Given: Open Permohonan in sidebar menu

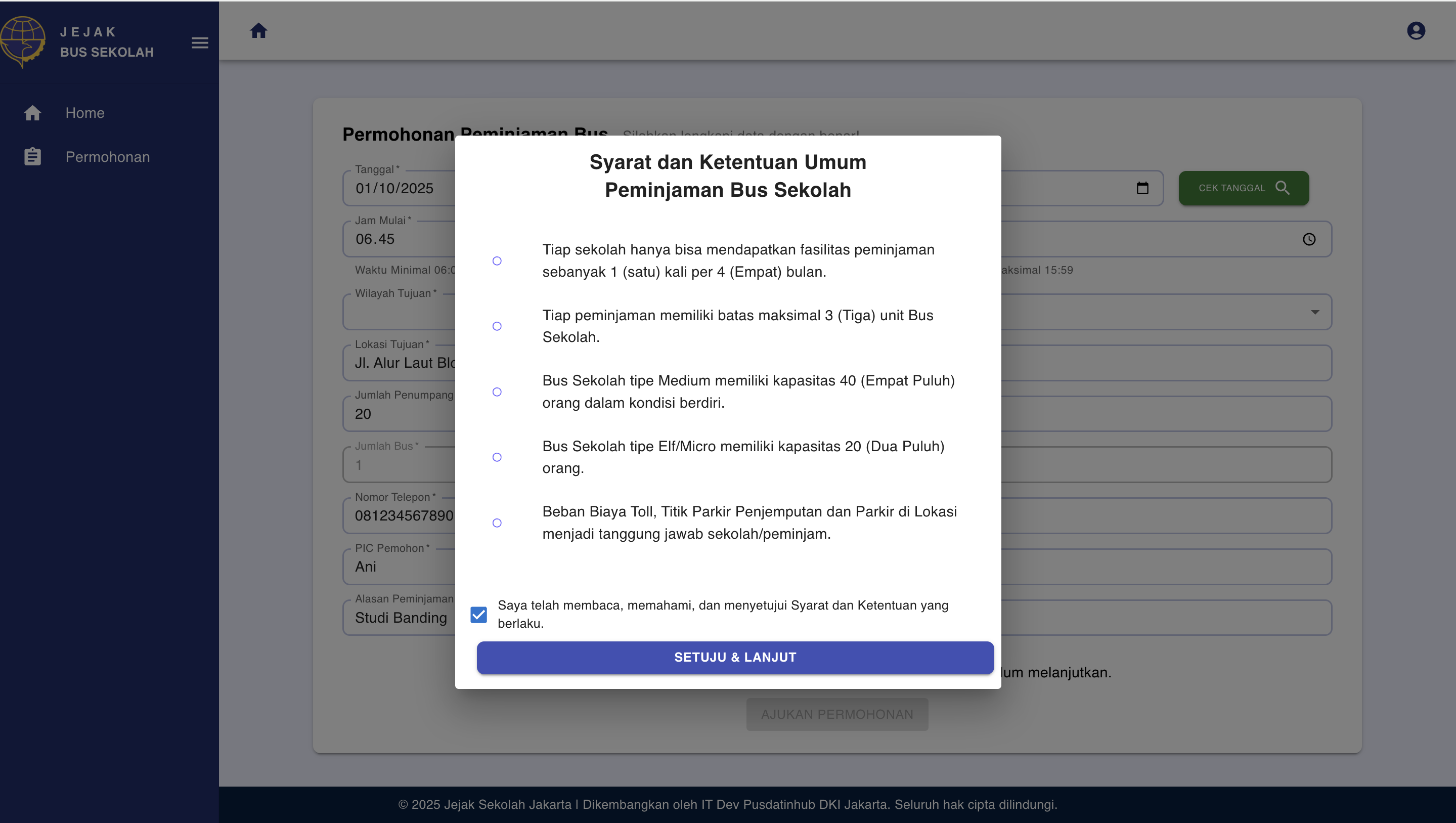Looking at the screenshot, I should click(107, 157).
